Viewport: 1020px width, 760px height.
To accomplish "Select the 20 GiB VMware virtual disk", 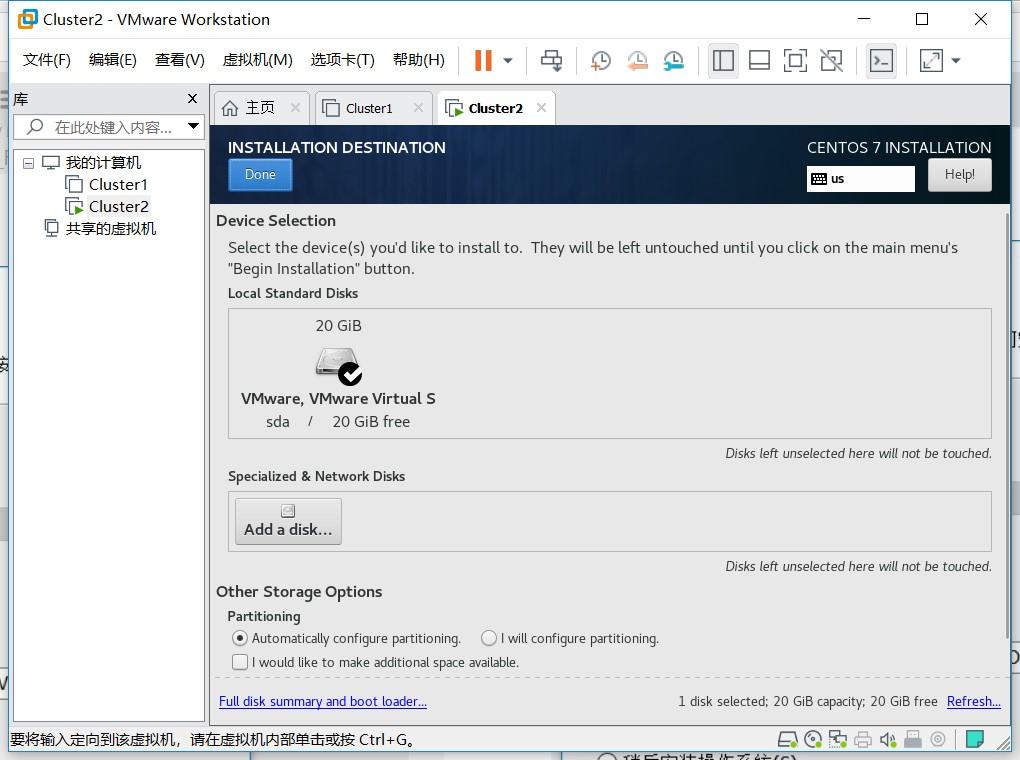I will 338,373.
